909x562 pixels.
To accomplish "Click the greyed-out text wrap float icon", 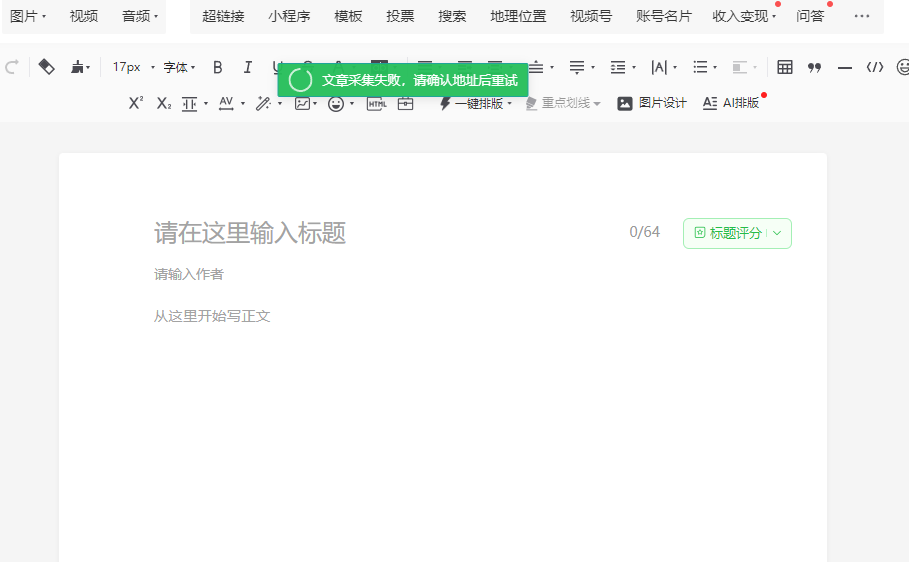I will (x=740, y=67).
